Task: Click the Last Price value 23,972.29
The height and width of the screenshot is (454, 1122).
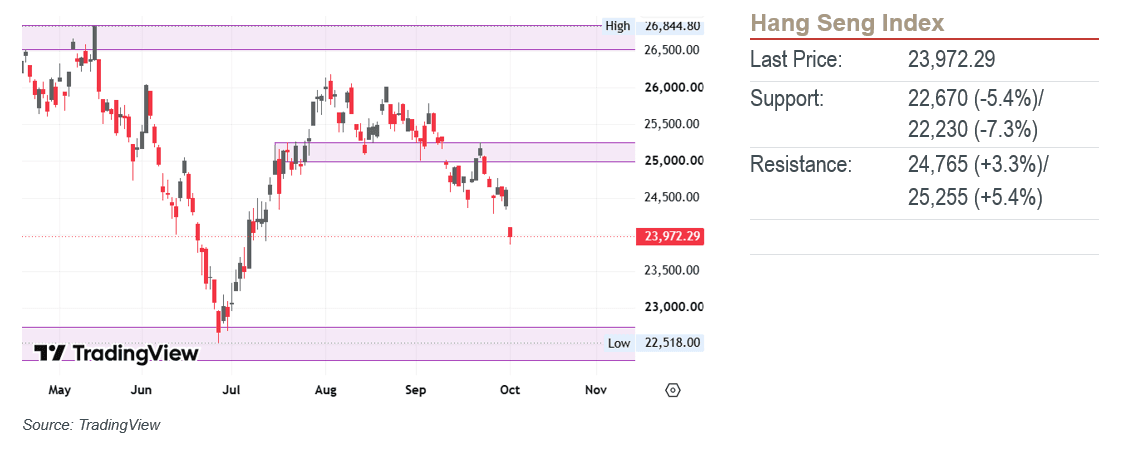Action: [x=952, y=59]
